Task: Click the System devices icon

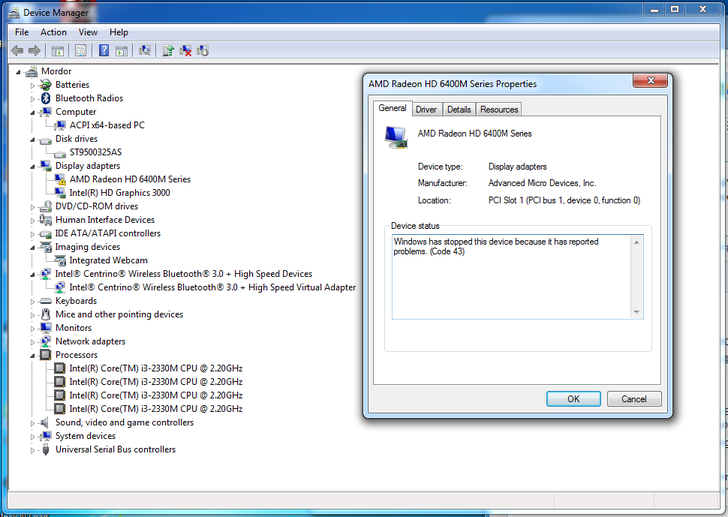Action: pyautogui.click(x=46, y=436)
